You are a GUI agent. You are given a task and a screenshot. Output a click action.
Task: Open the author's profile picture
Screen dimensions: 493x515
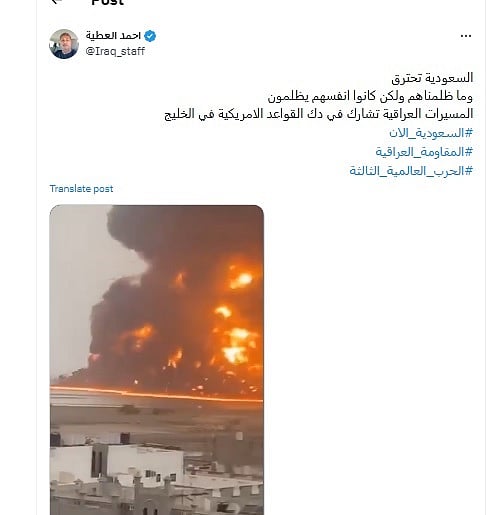[64, 44]
